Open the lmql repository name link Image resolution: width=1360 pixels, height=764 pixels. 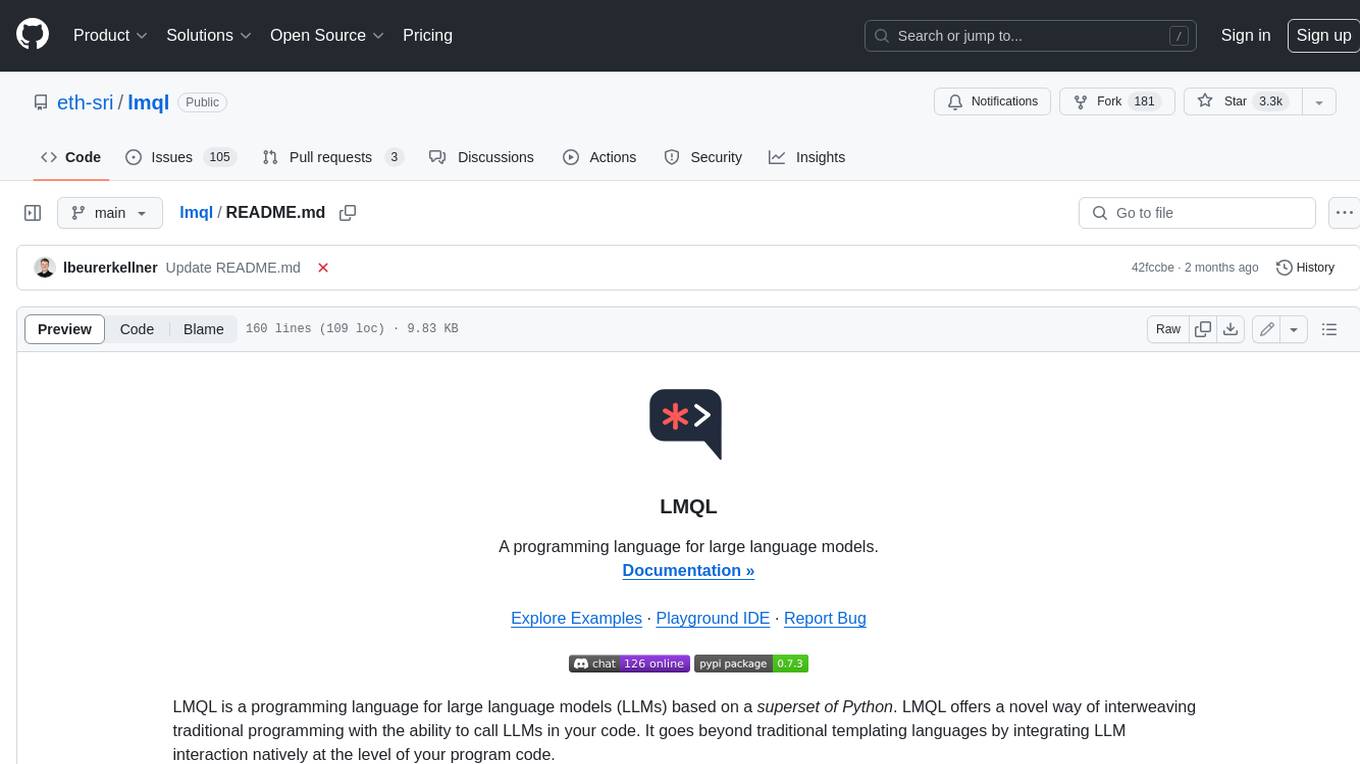[x=148, y=102]
